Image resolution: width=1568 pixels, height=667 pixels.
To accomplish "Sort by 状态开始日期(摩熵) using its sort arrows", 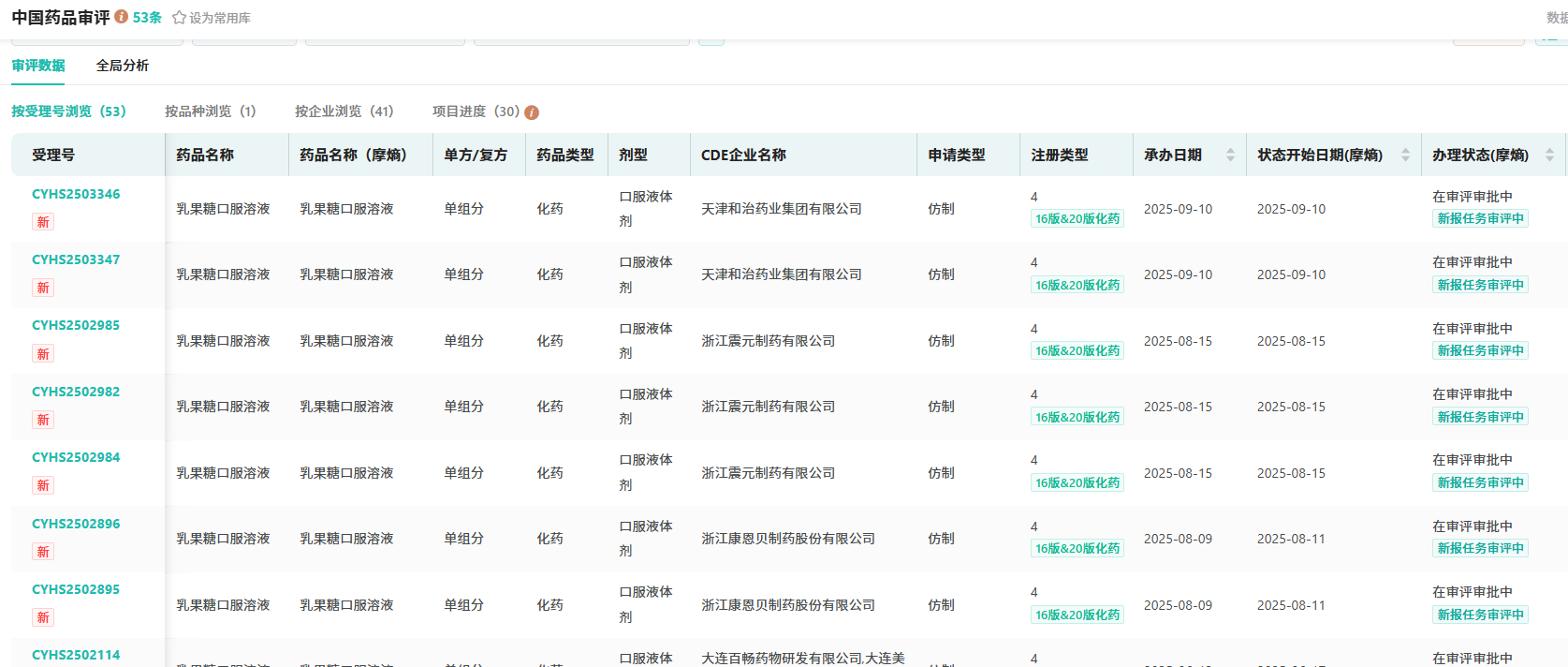I will (1405, 156).
